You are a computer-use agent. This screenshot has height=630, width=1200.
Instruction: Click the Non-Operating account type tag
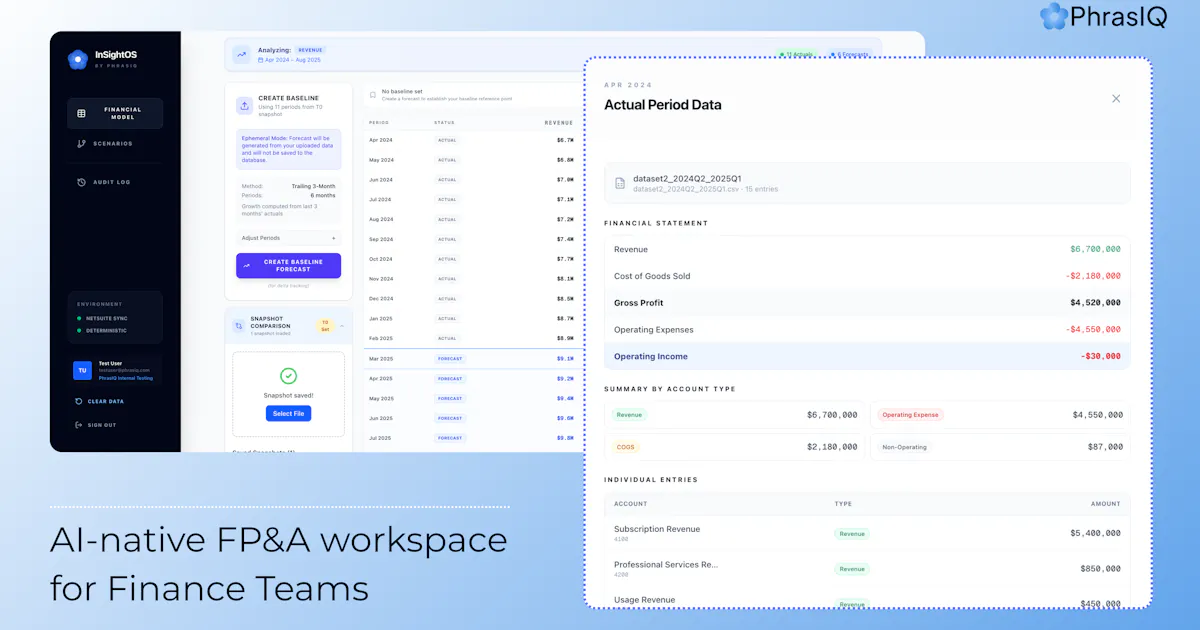[x=905, y=447]
